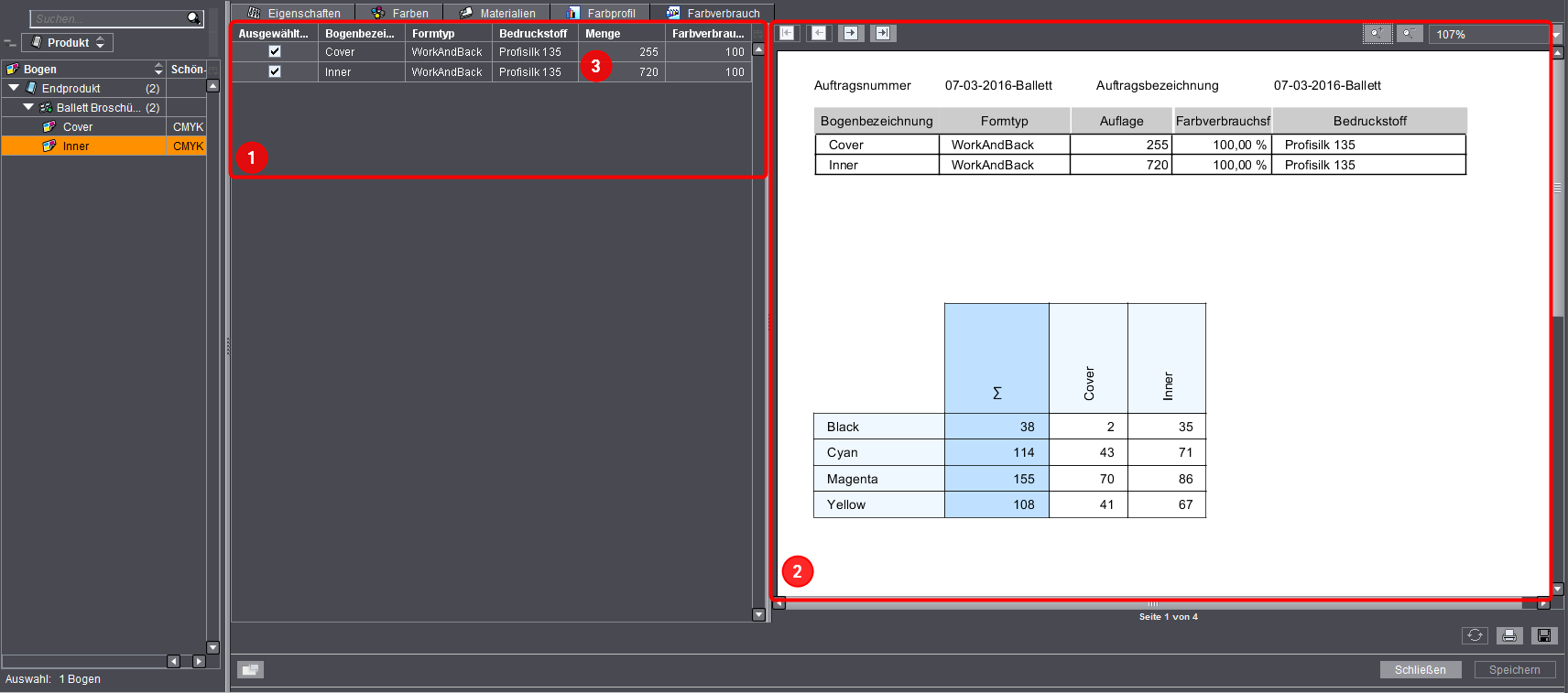Click the column configuration icon of sheet table

point(758,33)
